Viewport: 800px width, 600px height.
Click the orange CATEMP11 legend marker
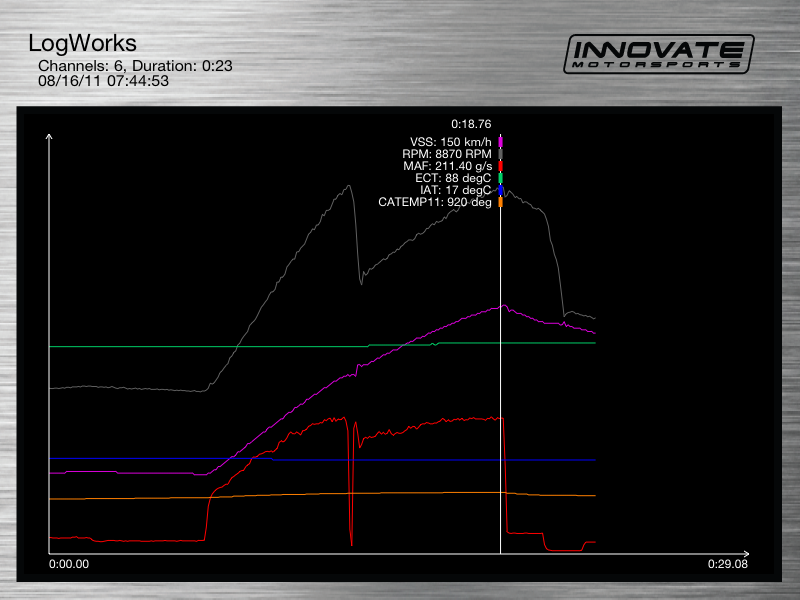(x=500, y=202)
